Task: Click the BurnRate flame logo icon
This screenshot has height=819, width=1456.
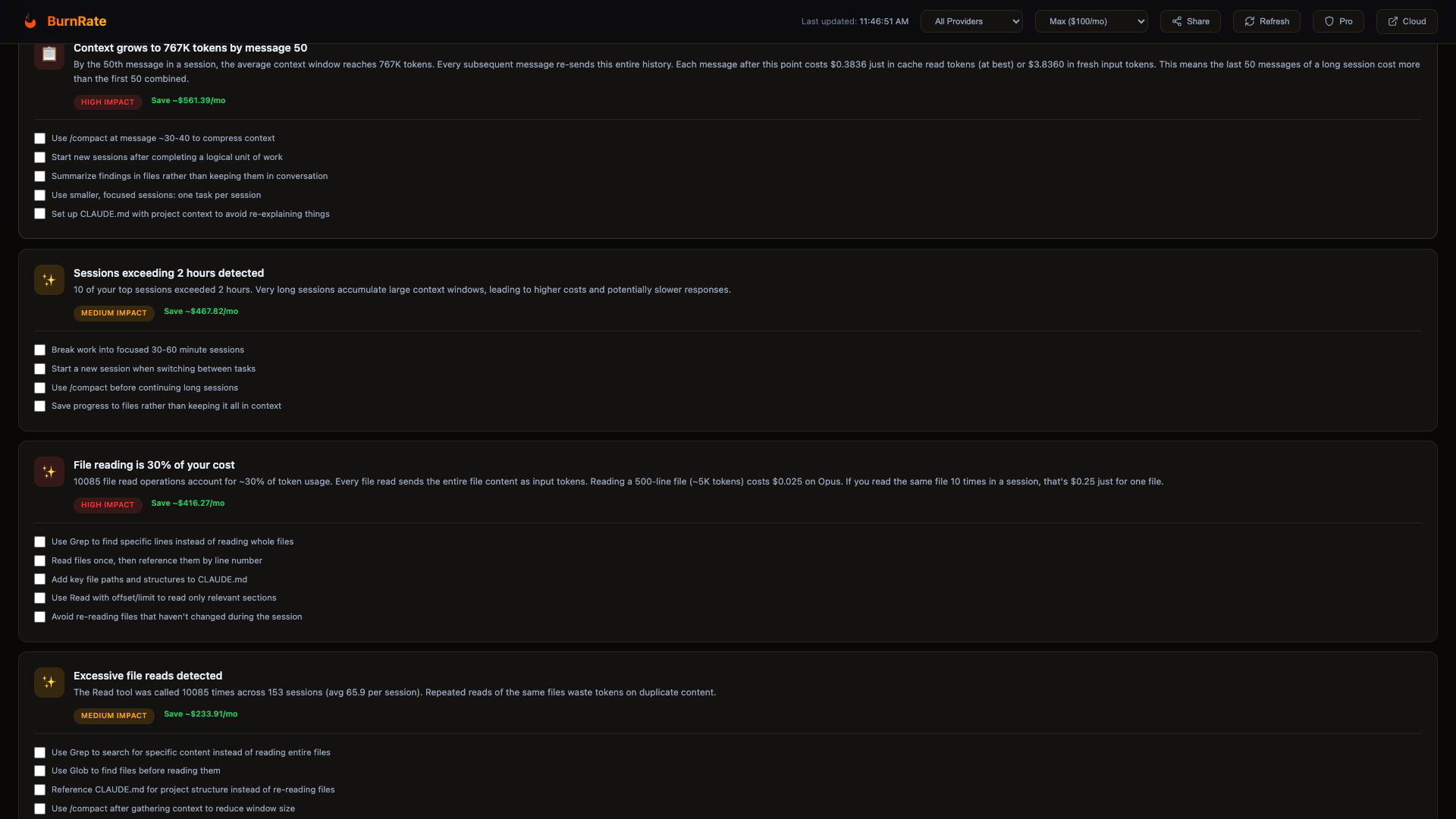Action: tap(30, 21)
